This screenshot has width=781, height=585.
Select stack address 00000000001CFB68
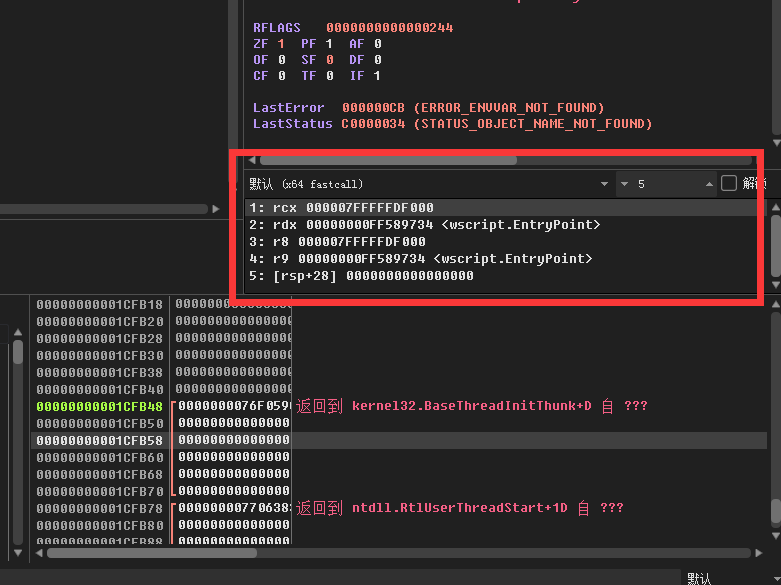100,474
